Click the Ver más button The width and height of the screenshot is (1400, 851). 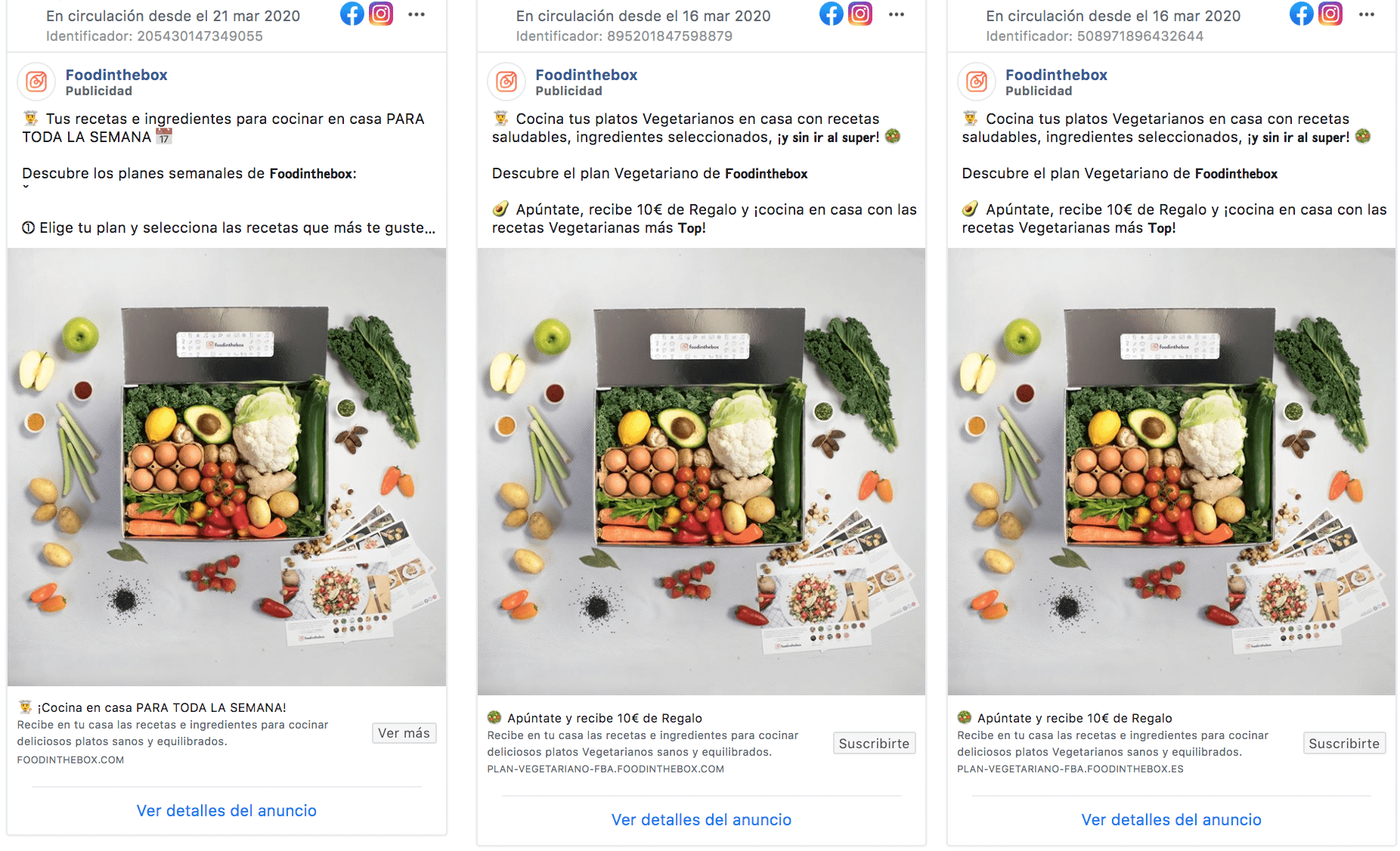click(x=404, y=733)
